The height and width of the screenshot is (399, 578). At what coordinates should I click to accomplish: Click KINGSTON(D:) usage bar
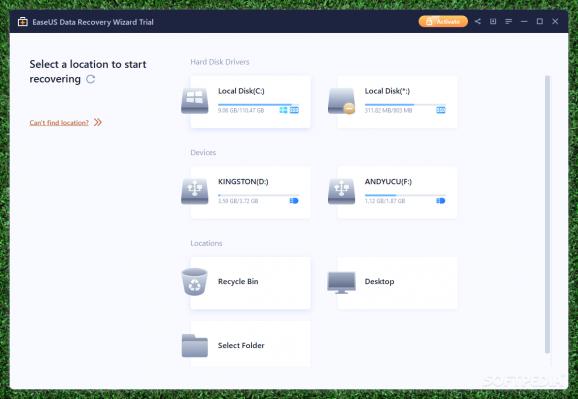258,195
